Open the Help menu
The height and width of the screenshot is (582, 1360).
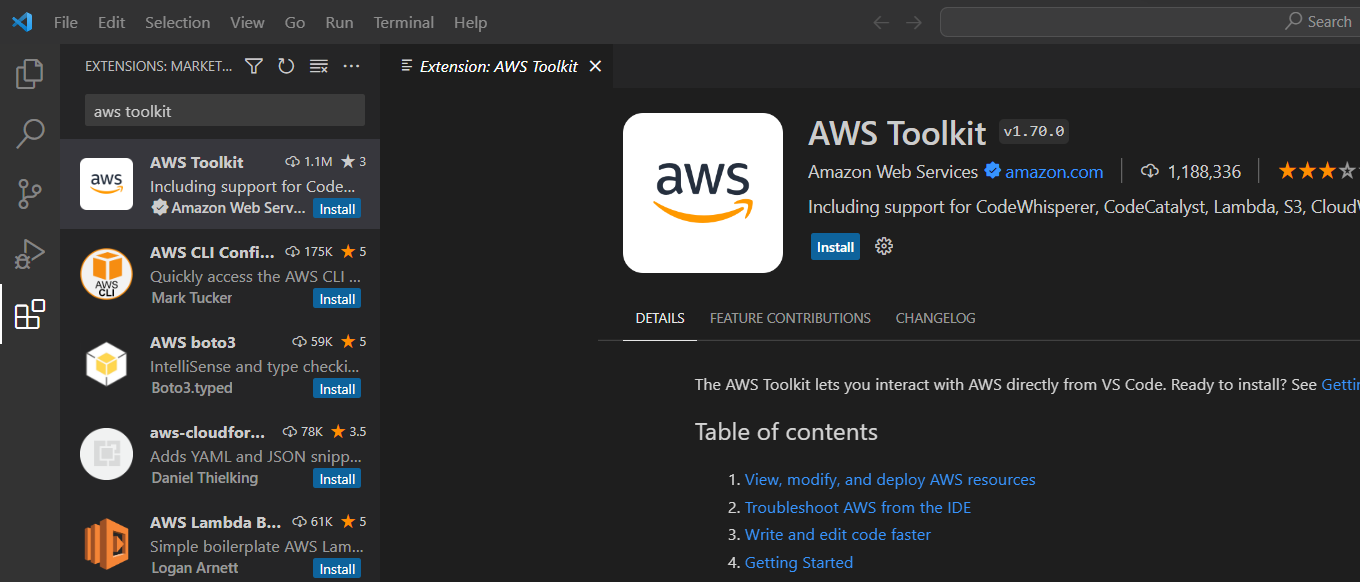click(x=470, y=22)
